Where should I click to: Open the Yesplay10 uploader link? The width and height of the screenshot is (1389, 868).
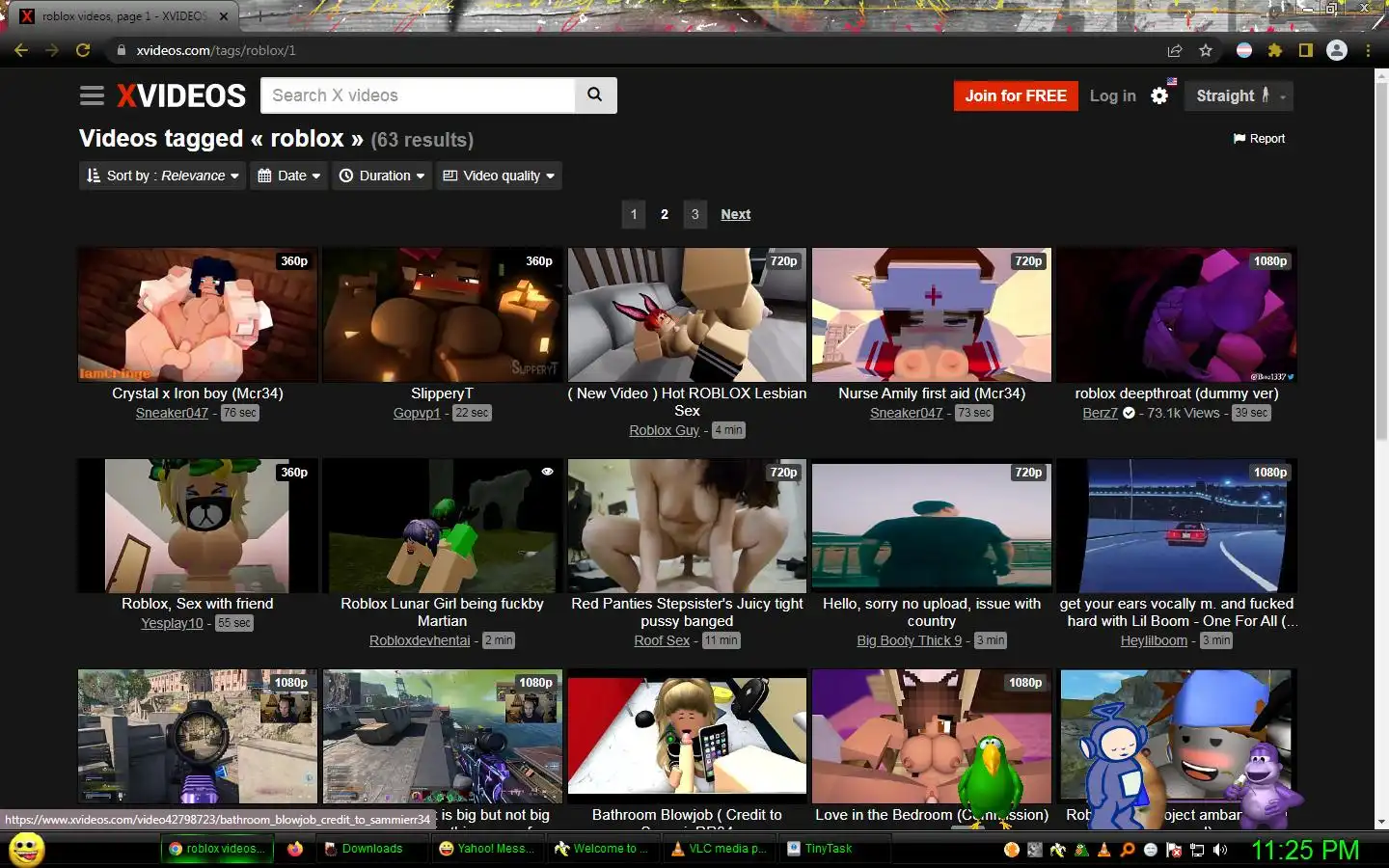[172, 623]
